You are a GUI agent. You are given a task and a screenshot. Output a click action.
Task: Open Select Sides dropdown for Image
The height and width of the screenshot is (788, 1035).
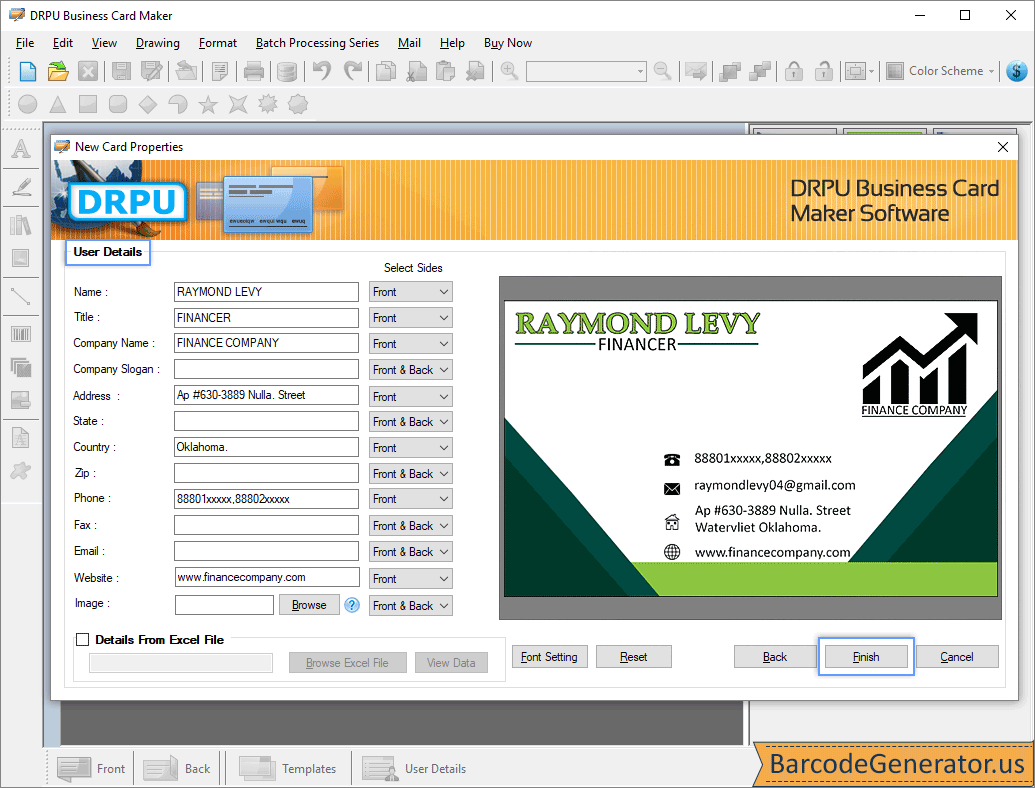point(411,606)
